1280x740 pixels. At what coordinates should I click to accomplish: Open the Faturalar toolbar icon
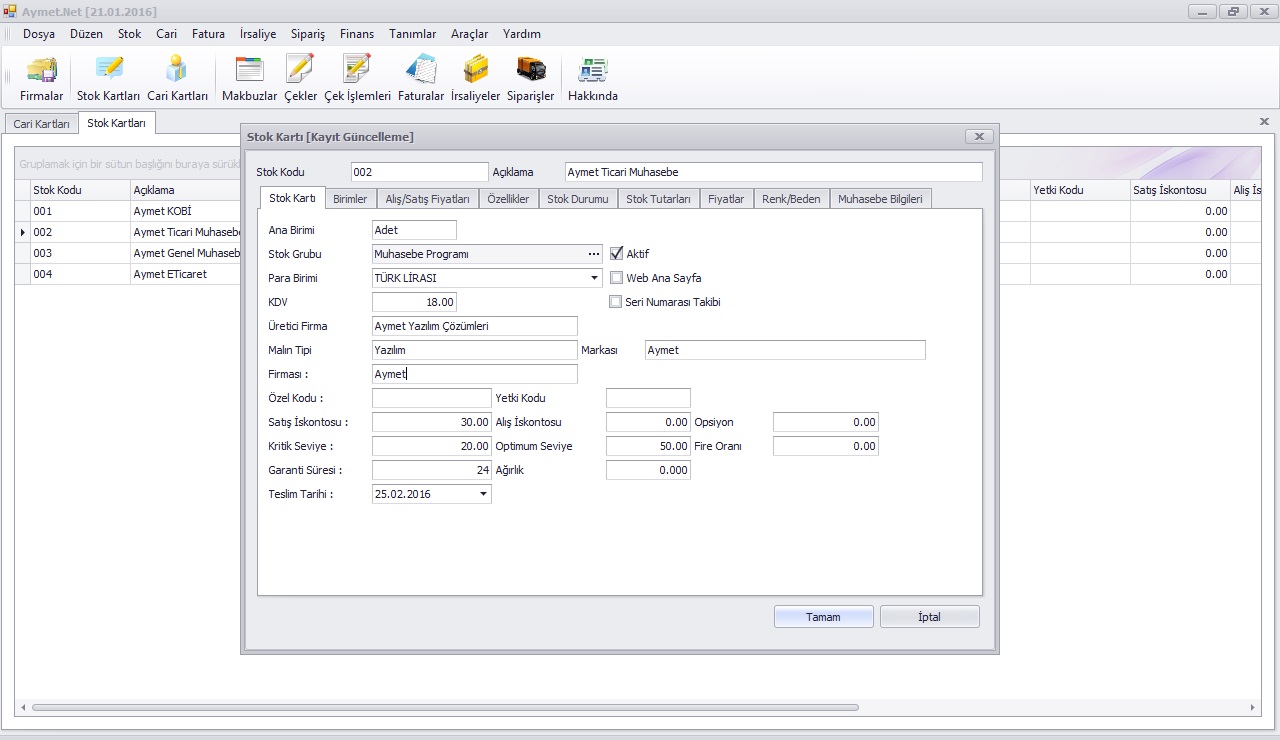[x=421, y=79]
